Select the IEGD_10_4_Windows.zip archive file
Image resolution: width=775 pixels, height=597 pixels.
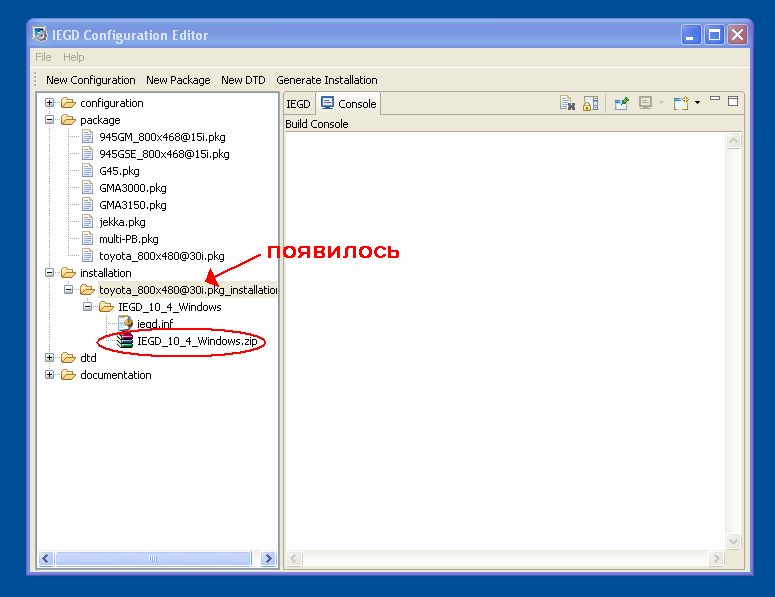196,341
